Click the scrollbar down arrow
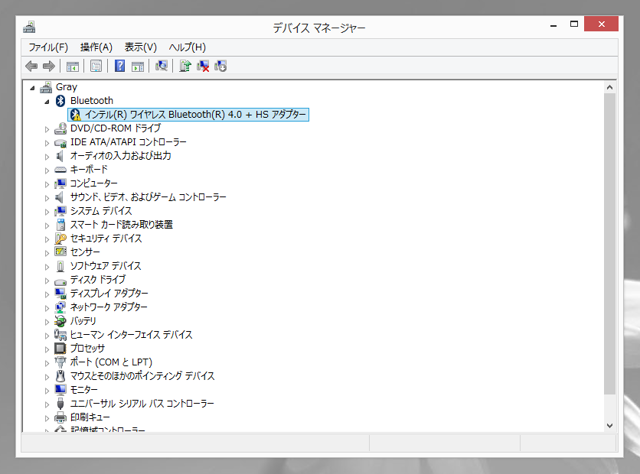The width and height of the screenshot is (640, 474). point(610,425)
